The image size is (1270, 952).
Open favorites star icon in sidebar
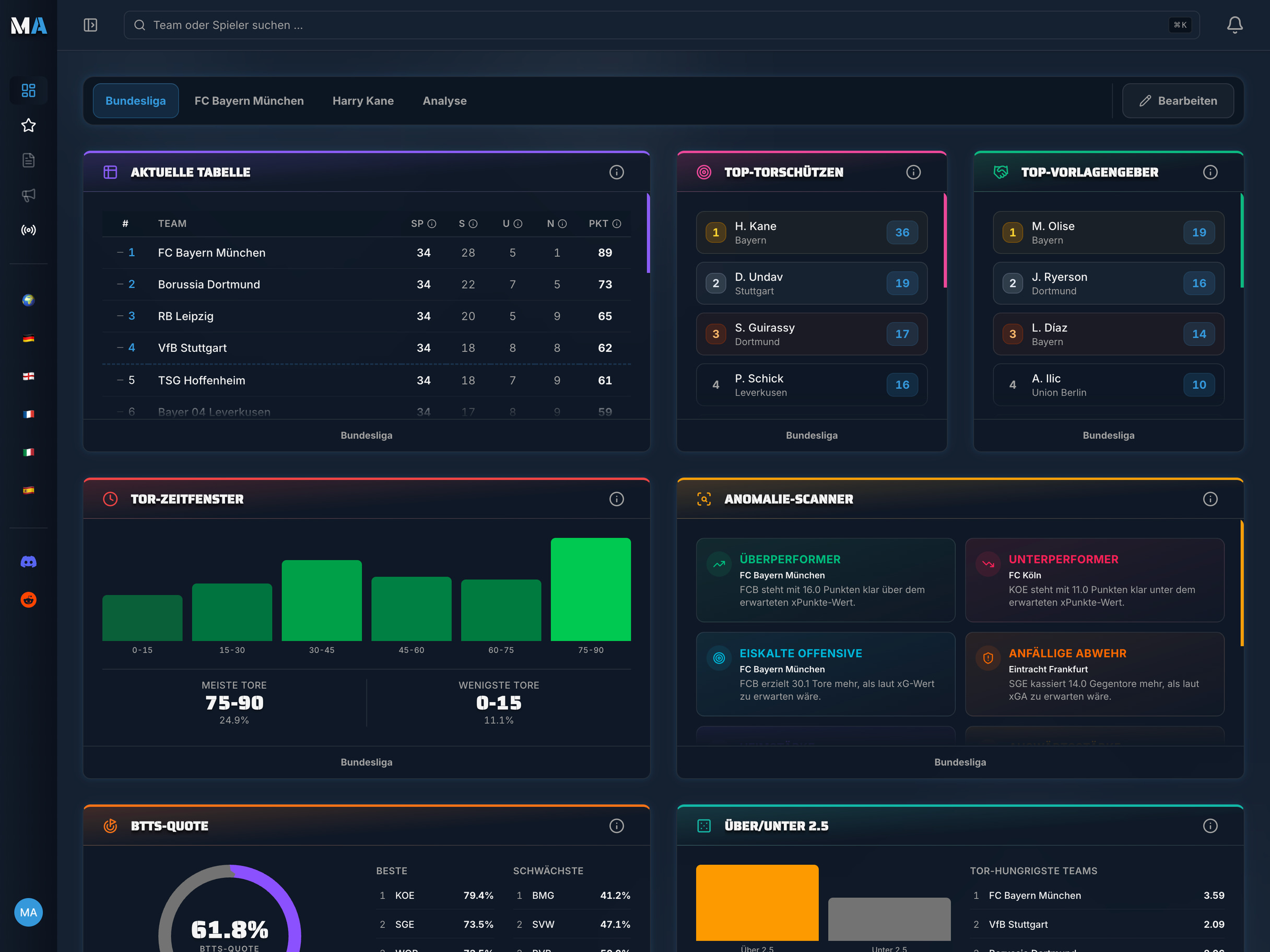[x=29, y=125]
